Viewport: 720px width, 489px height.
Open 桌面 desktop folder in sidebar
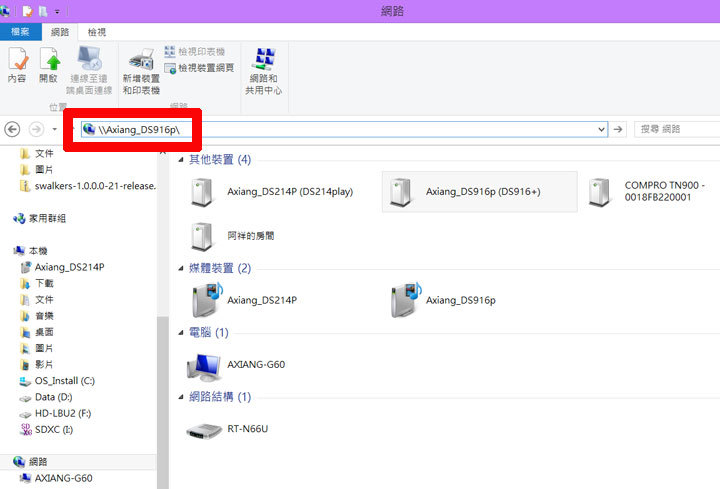tap(37, 332)
